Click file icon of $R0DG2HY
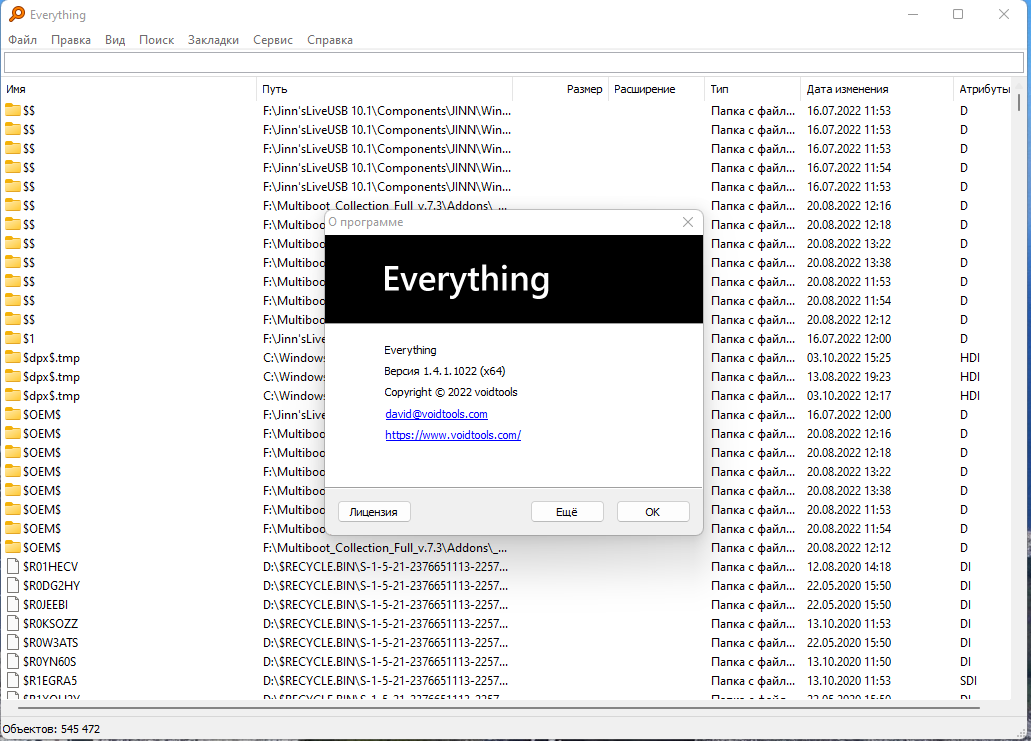Viewport: 1031px width, 741px height. coord(13,586)
